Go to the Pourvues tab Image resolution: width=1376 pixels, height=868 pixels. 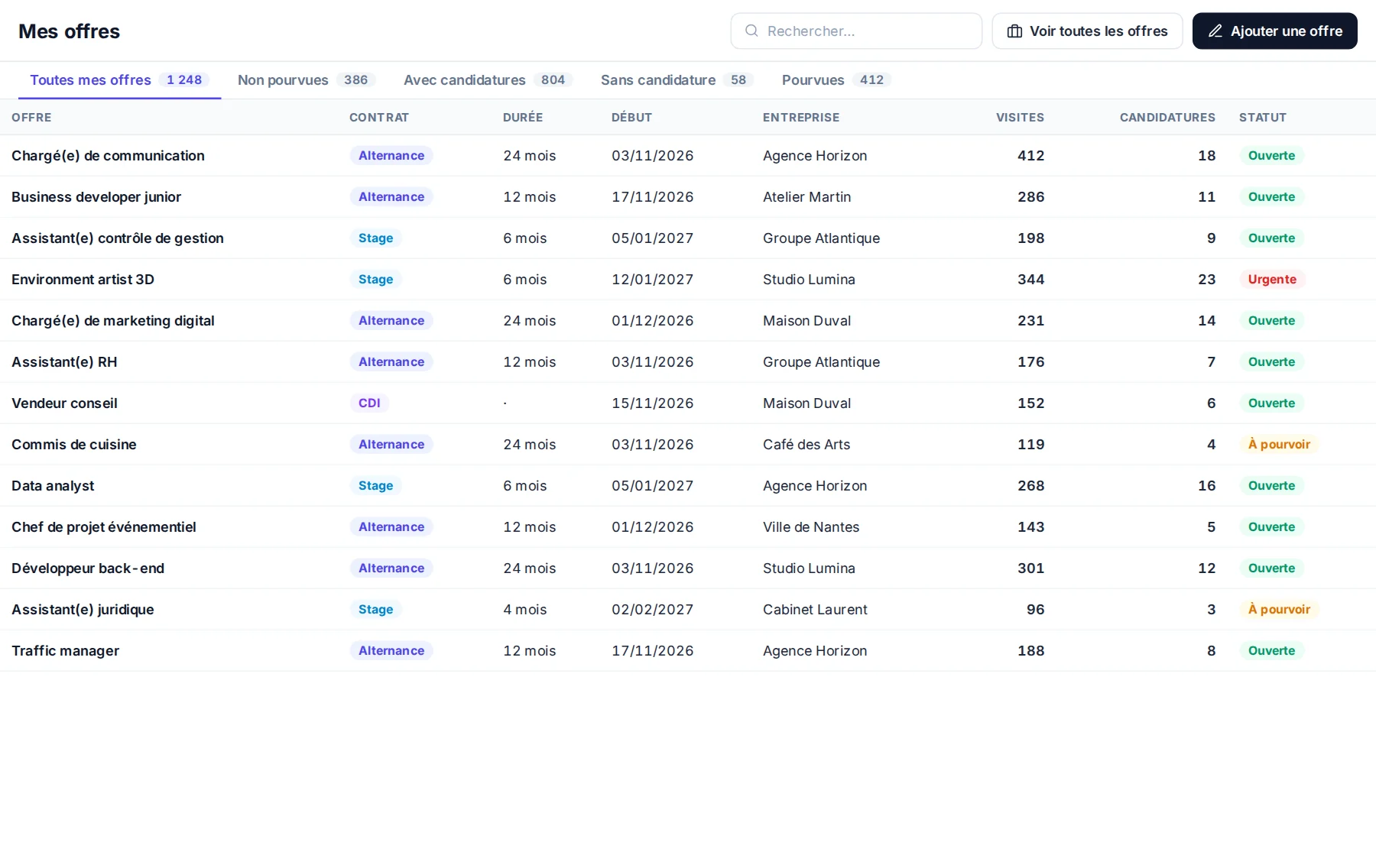point(836,80)
